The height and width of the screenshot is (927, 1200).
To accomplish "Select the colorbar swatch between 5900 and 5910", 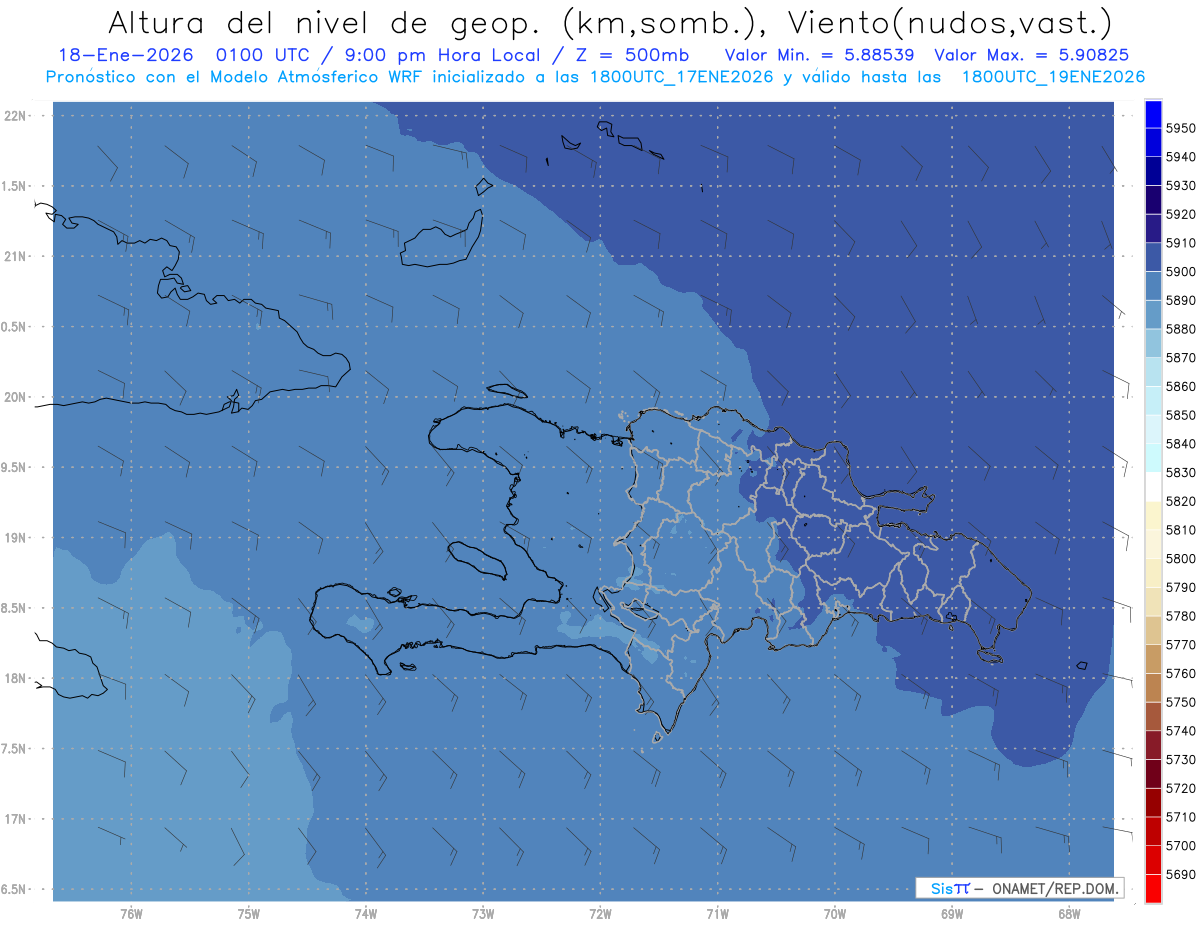I will pyautogui.click(x=1153, y=257).
